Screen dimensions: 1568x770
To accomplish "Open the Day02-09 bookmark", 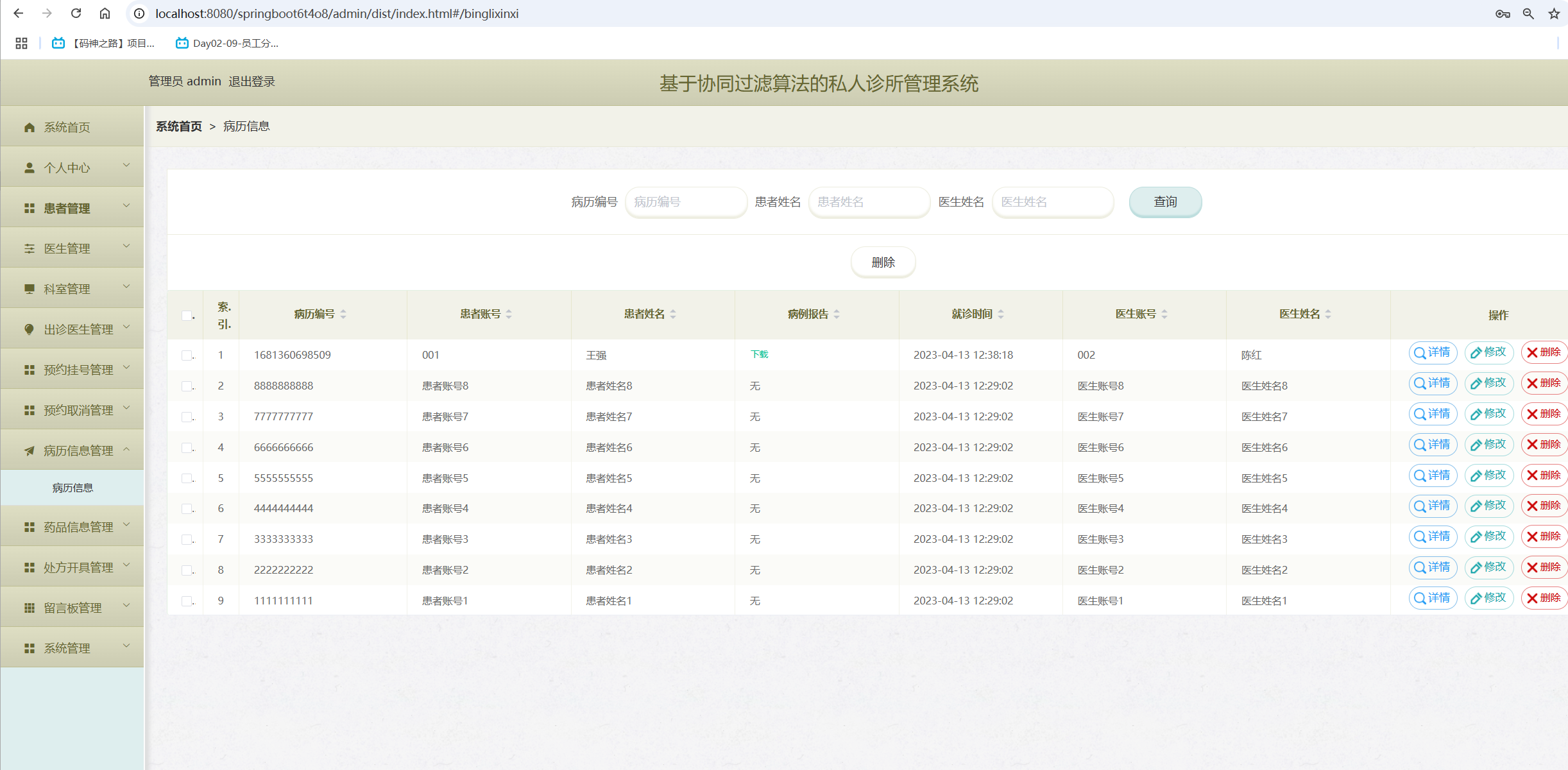I will [x=227, y=43].
